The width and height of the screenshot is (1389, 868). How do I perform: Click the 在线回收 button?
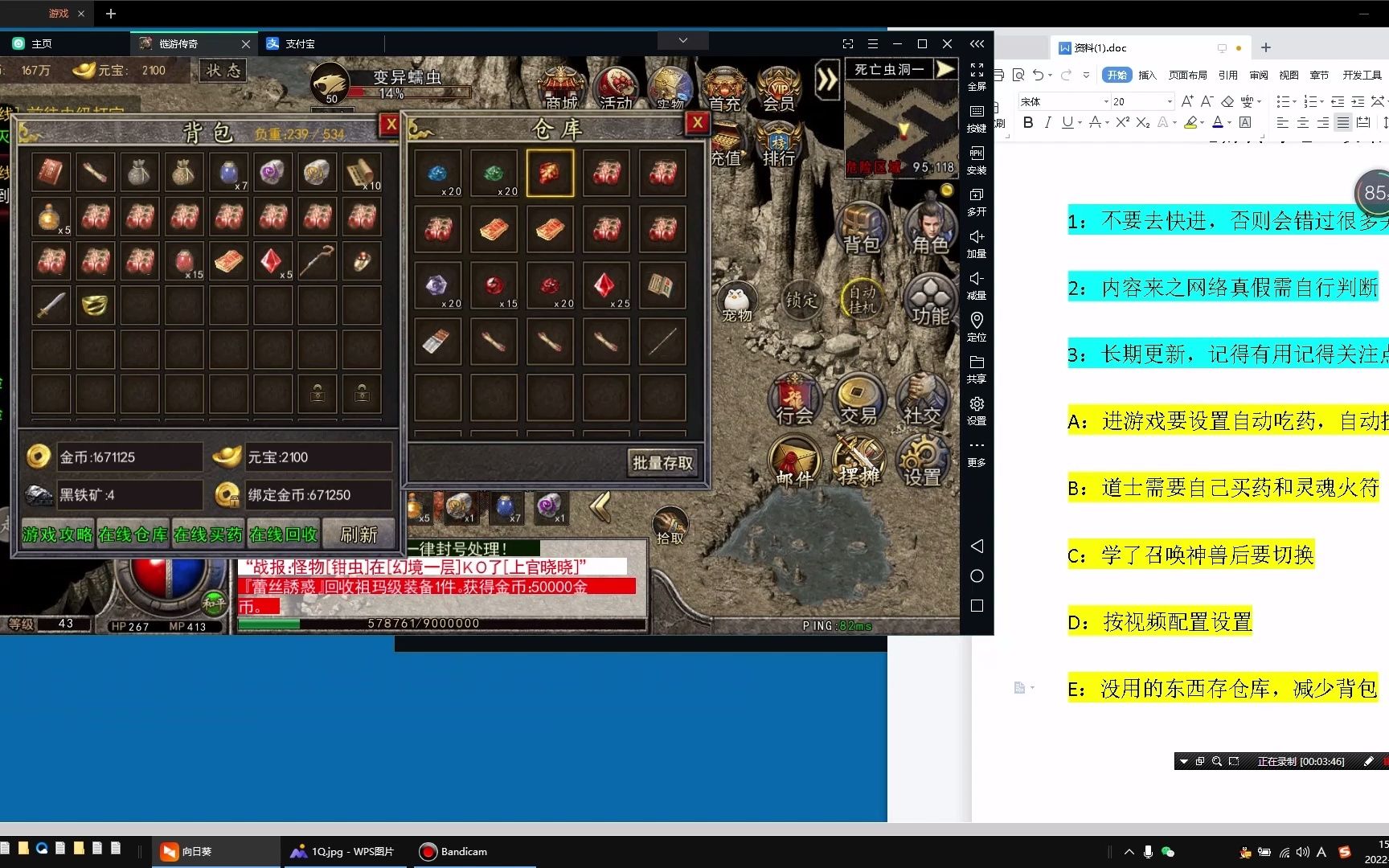tap(284, 534)
